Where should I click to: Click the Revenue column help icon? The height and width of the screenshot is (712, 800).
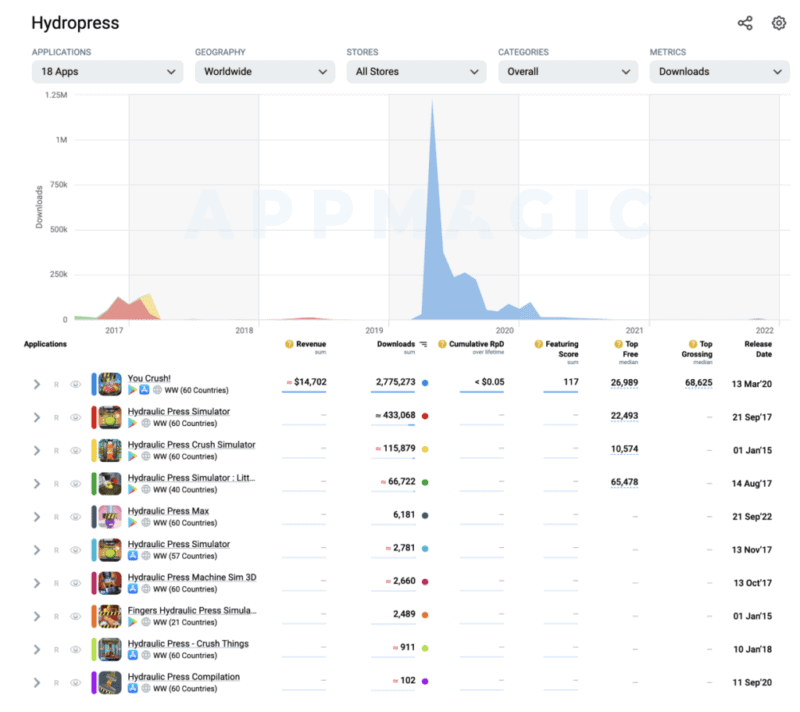pos(289,344)
